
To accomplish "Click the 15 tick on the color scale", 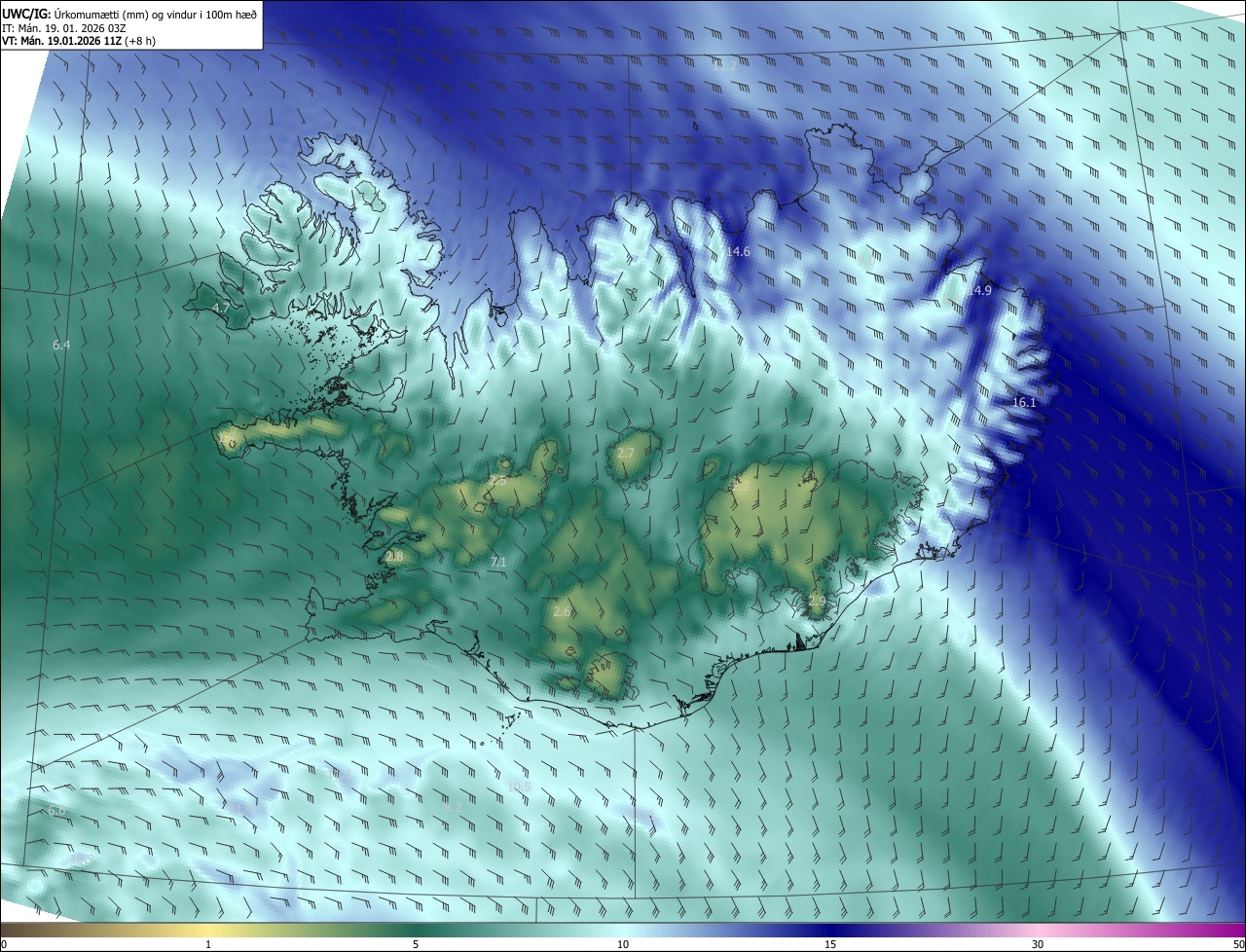I will click(x=830, y=944).
